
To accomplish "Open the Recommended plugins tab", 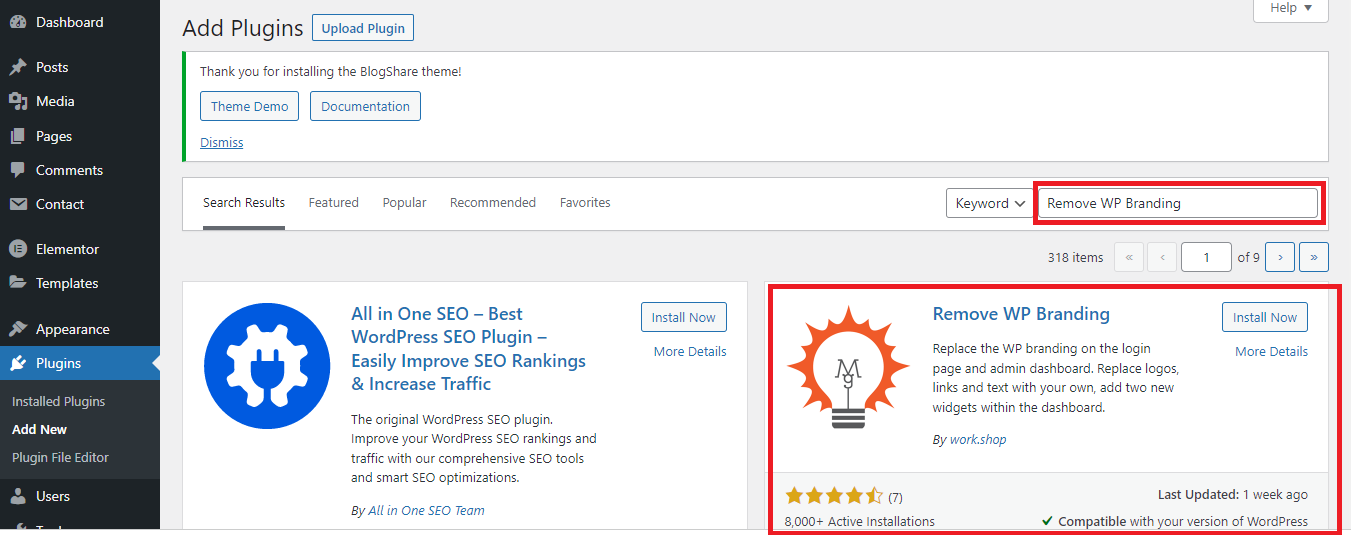I will pyautogui.click(x=493, y=202).
